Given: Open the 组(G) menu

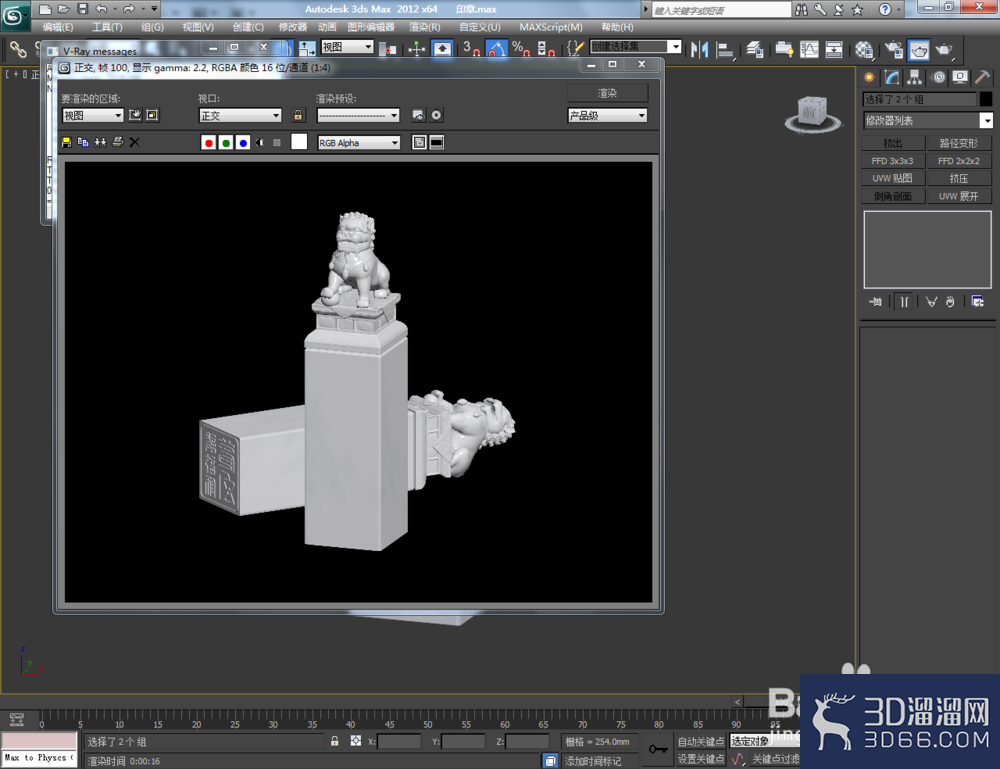Looking at the screenshot, I should click(x=152, y=27).
